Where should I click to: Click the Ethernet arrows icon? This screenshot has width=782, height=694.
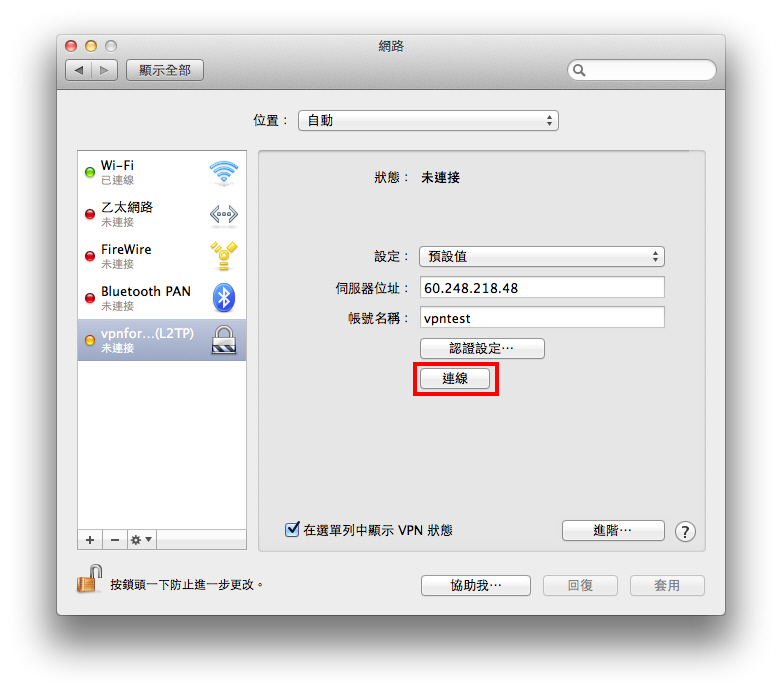click(223, 214)
